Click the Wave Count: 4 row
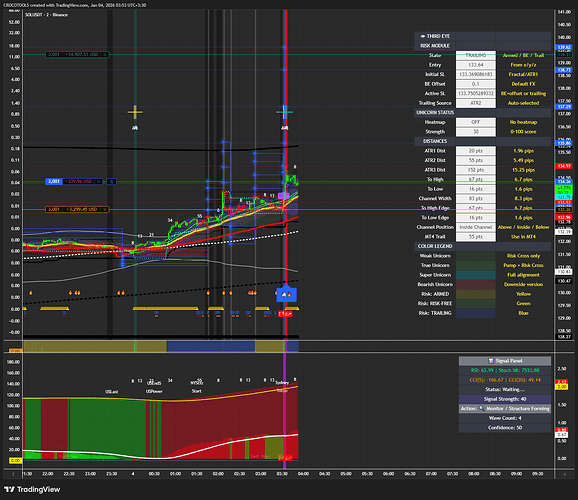Viewport: 578px width, 500px height. coord(505,418)
